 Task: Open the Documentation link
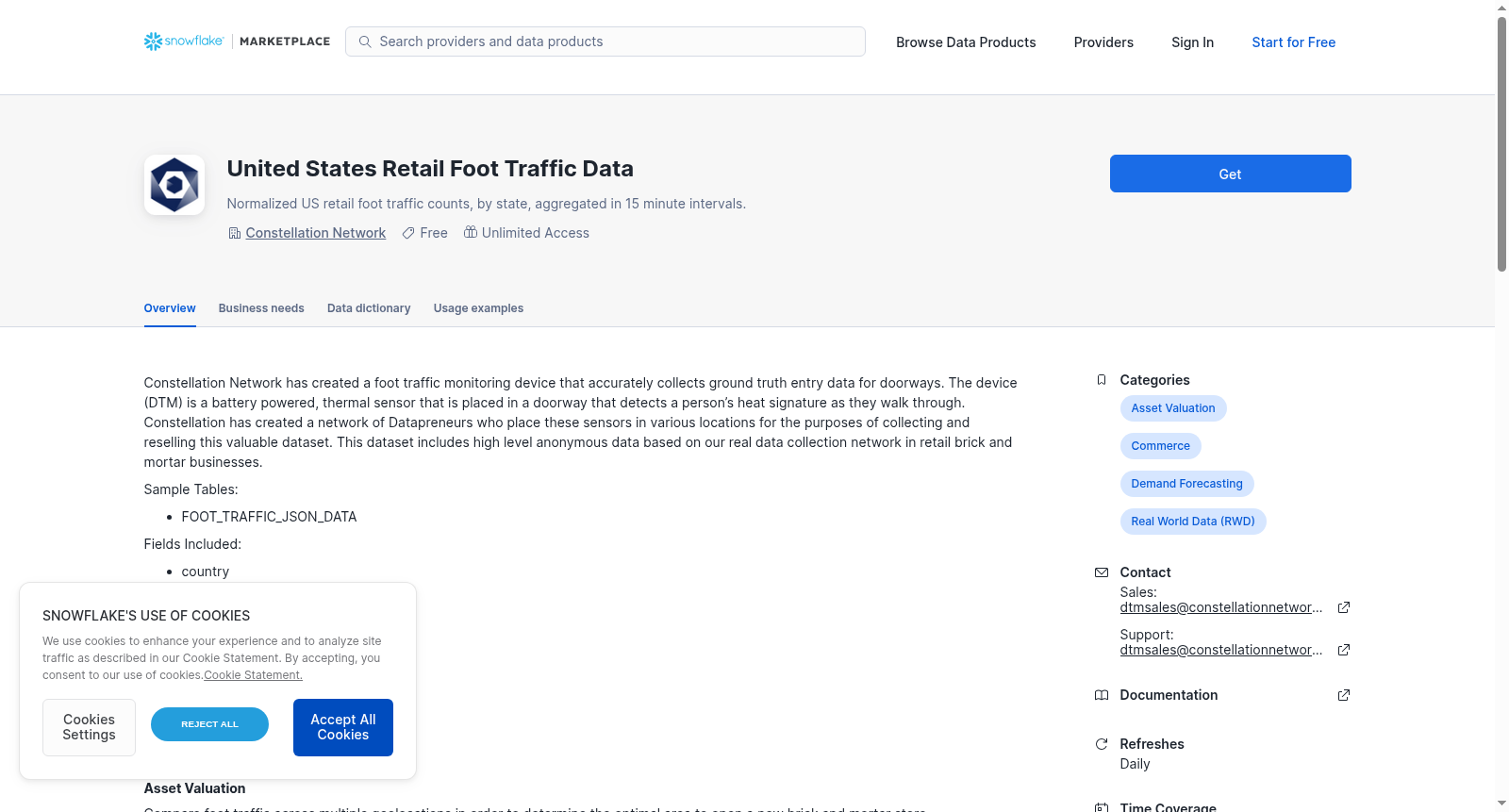coord(1169,695)
